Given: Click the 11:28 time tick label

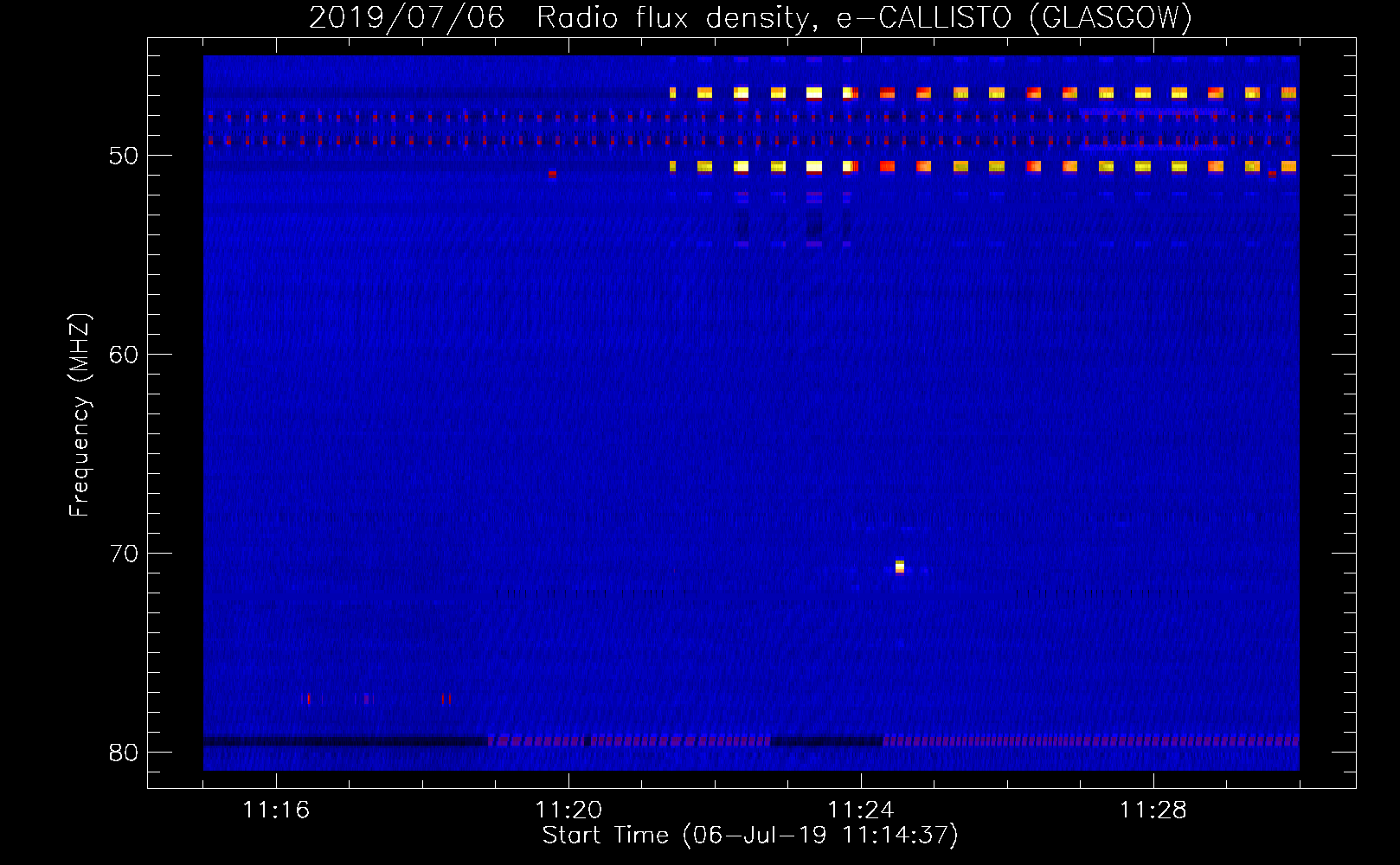Looking at the screenshot, I should 1153,811.
